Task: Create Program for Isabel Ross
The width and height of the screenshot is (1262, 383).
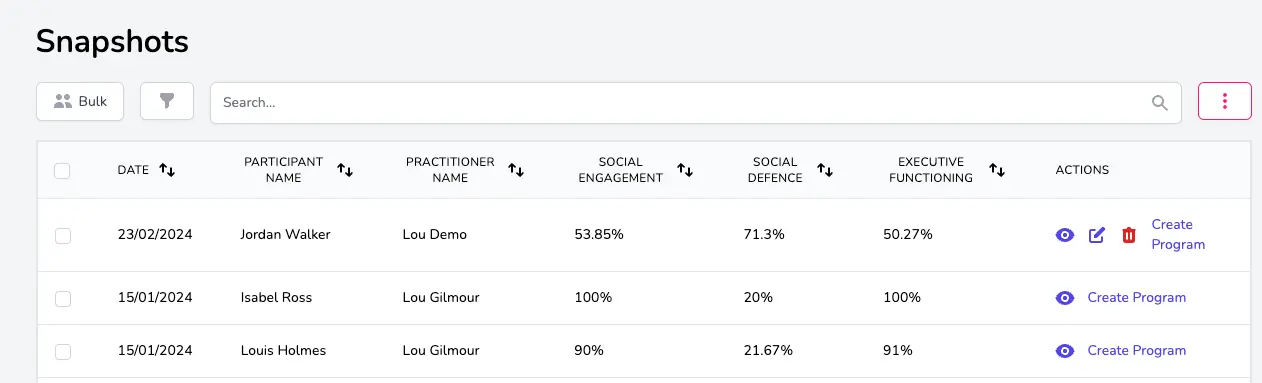Action: point(1136,298)
